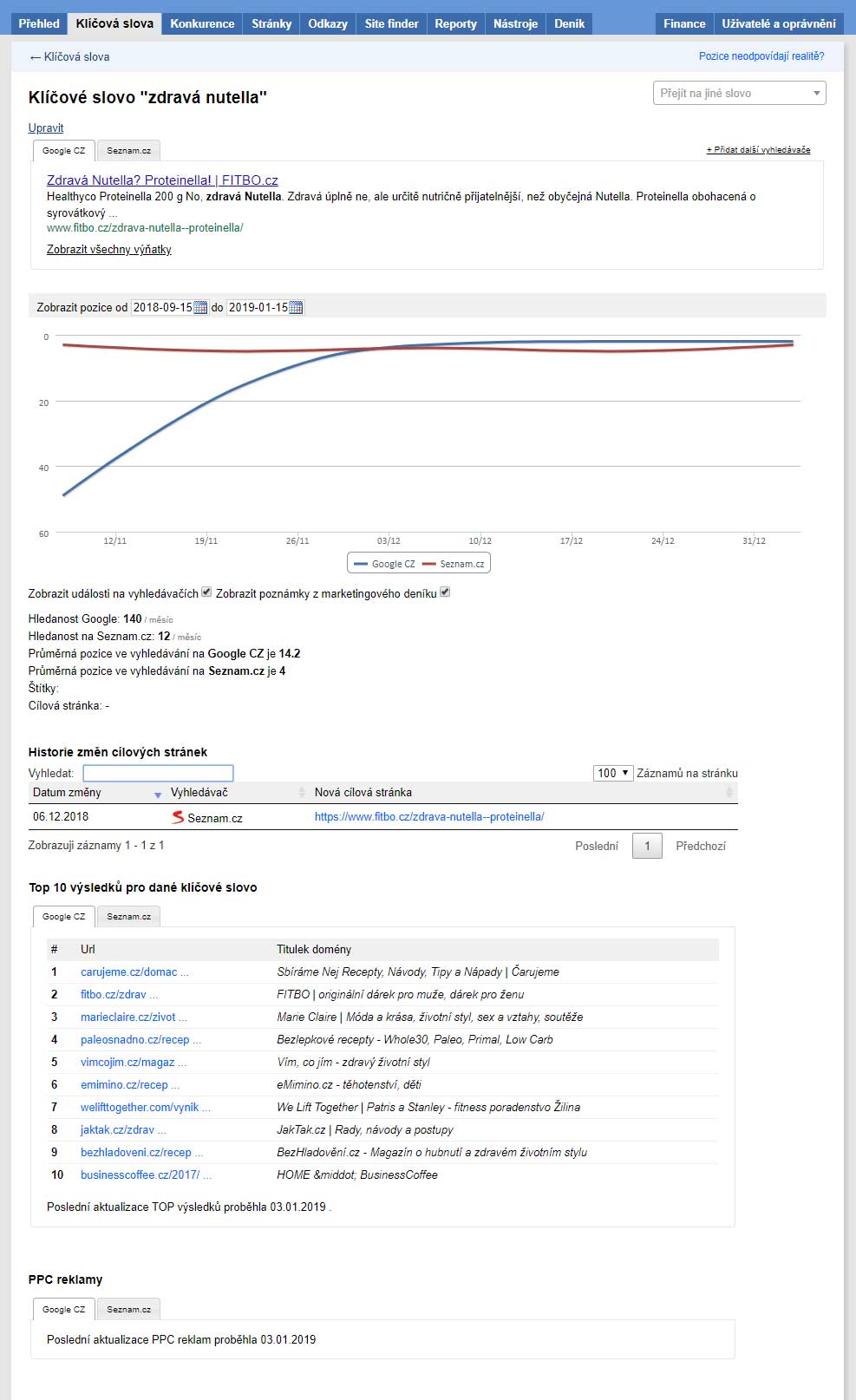Click the Upravit link
Viewport: 856px width, 1400px height.
46,128
